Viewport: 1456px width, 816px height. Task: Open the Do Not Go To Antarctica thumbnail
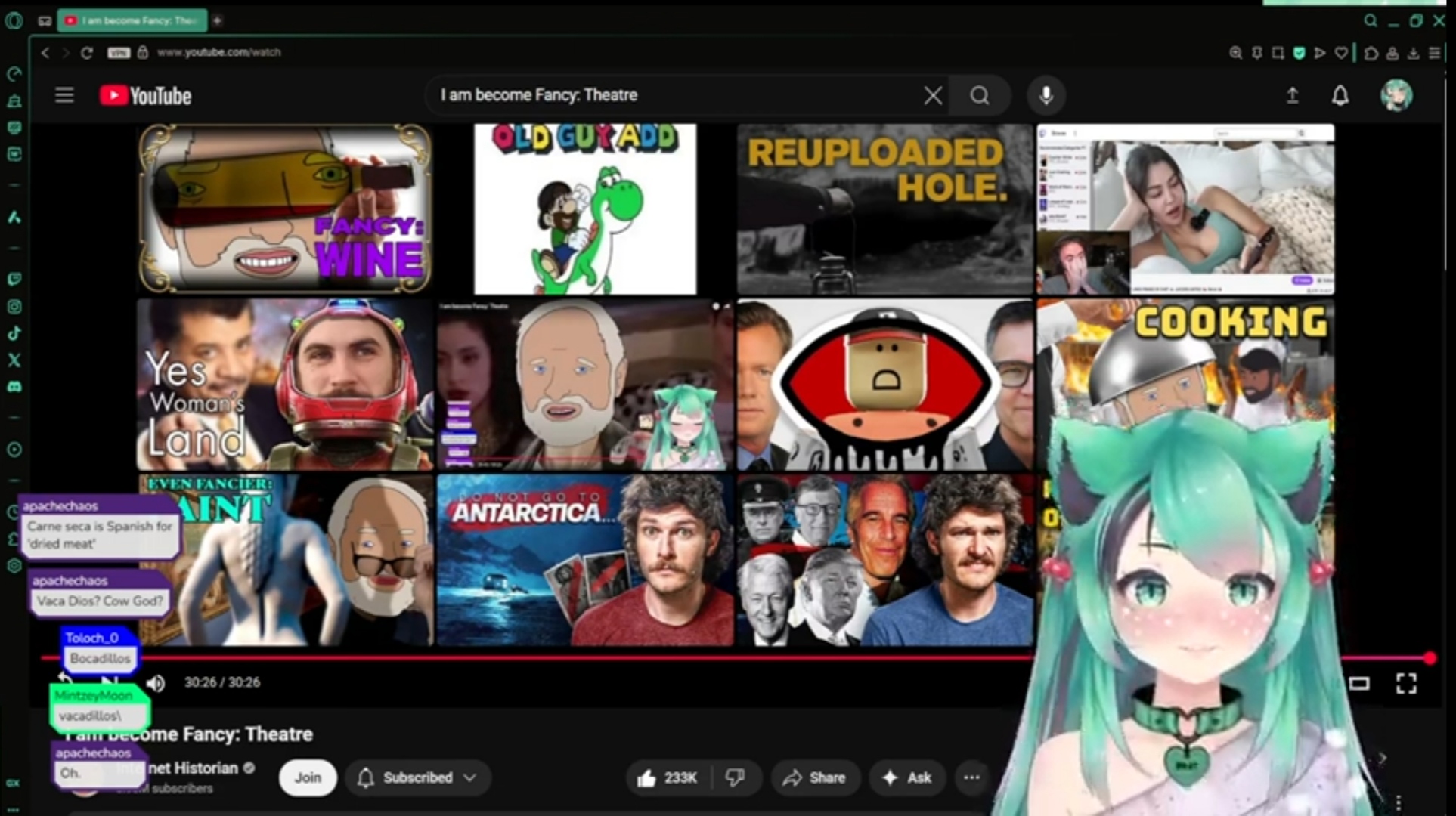[x=584, y=560]
